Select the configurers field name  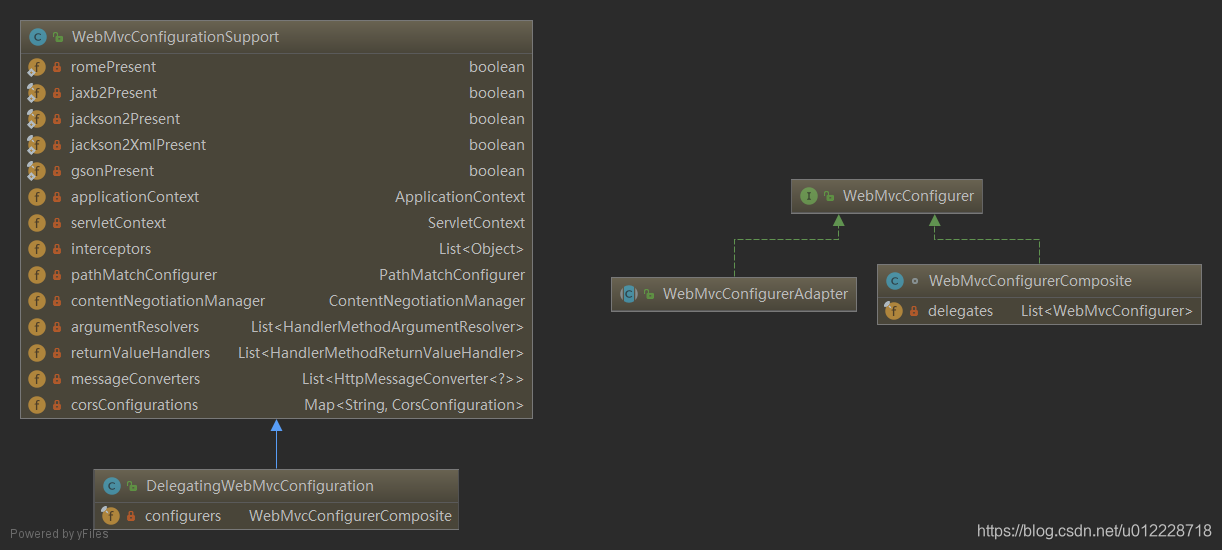[183, 516]
